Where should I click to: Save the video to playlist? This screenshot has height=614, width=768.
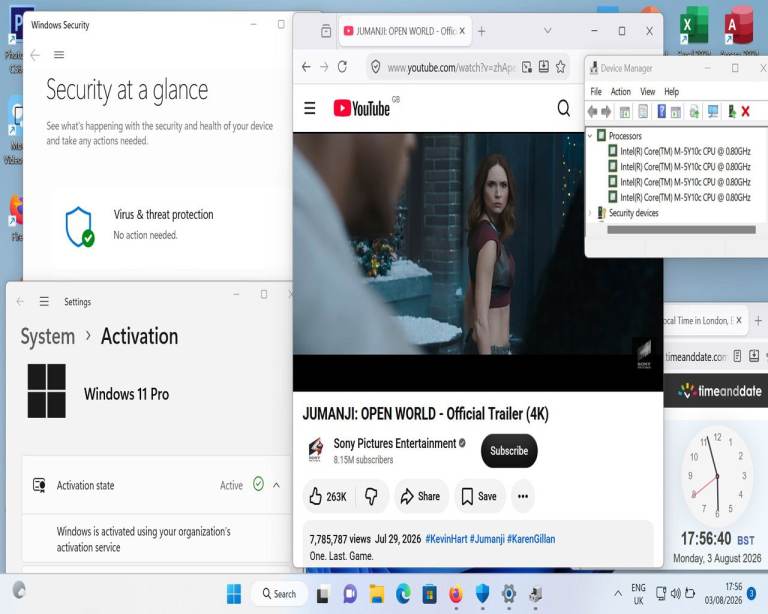tap(479, 496)
